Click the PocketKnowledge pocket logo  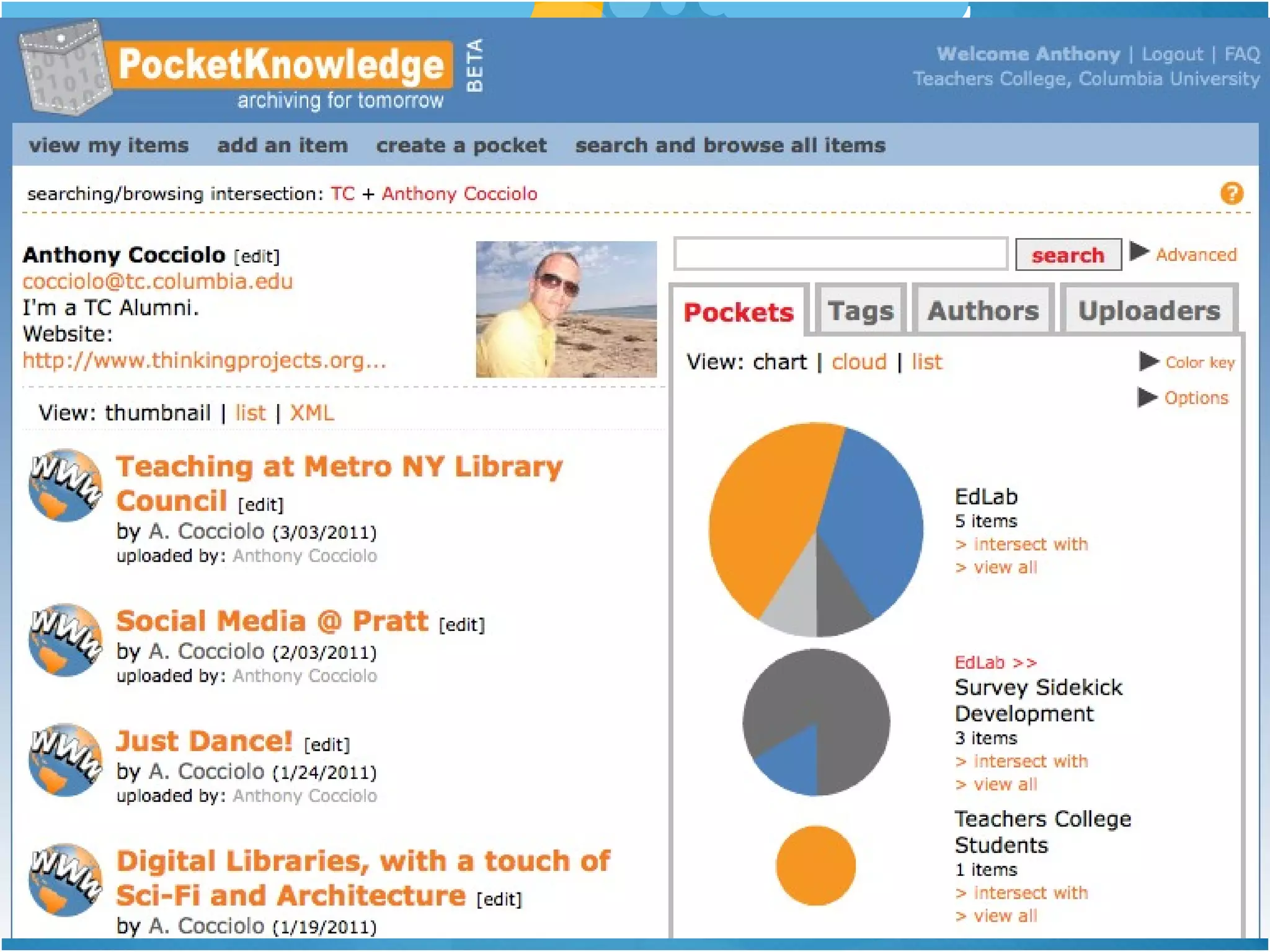tap(65, 68)
